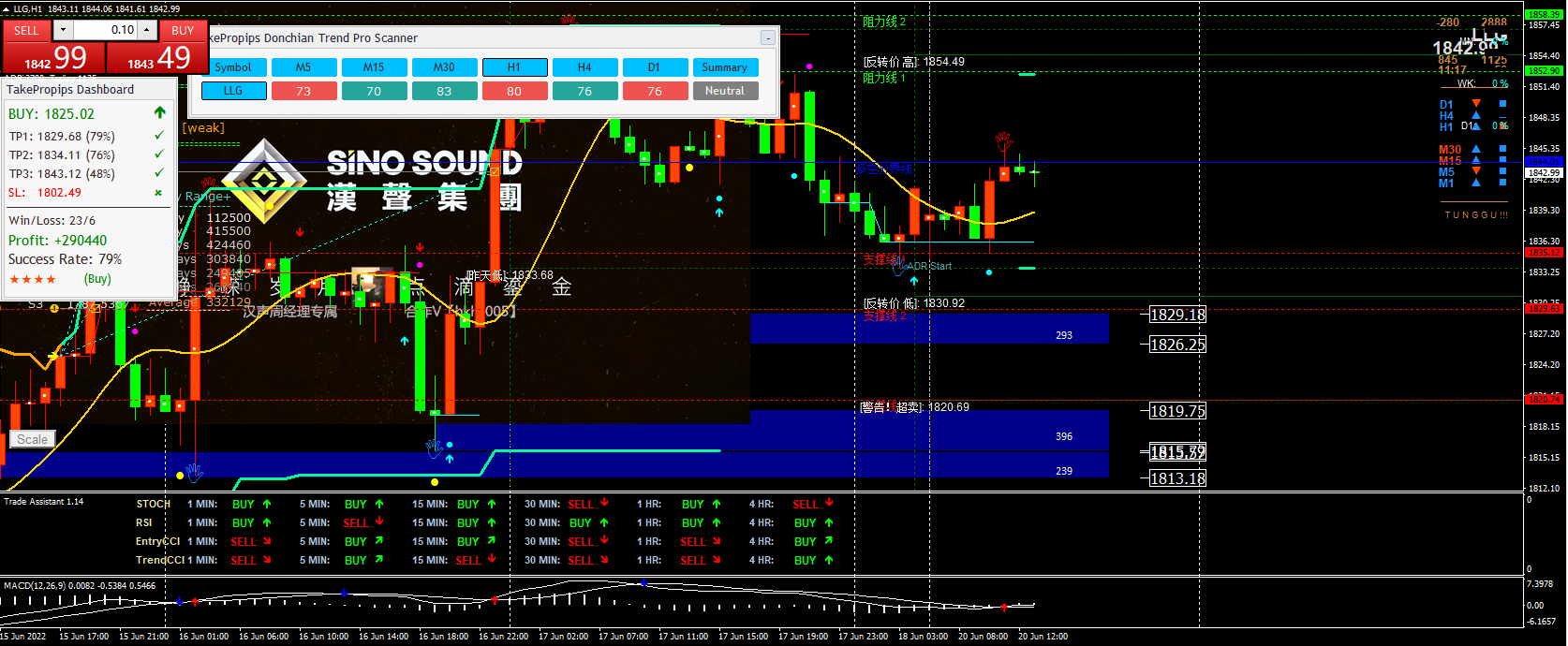The height and width of the screenshot is (646, 1568).
Task: Click the checkmark next to TP3: 1843.12
Action: [x=159, y=173]
